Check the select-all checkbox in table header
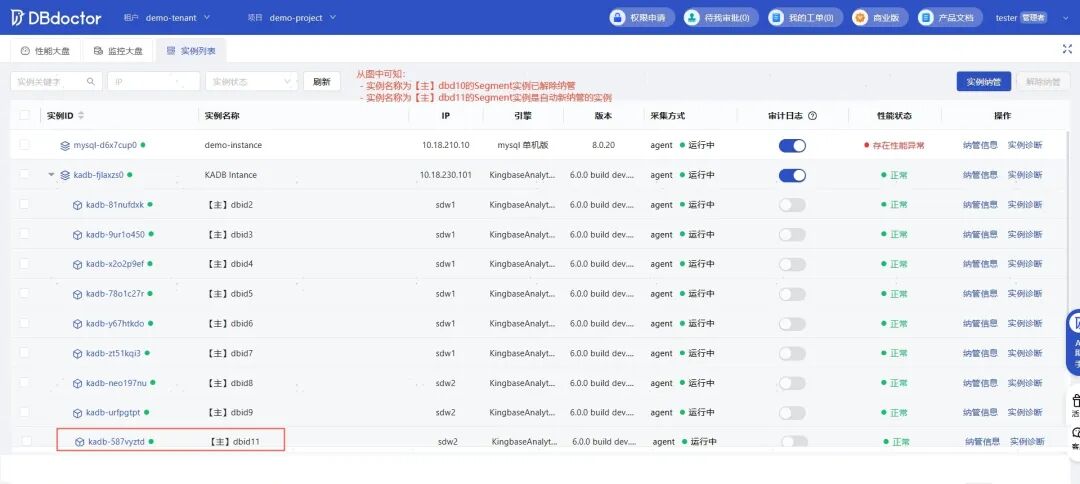The image size is (1080, 484). 25,115
